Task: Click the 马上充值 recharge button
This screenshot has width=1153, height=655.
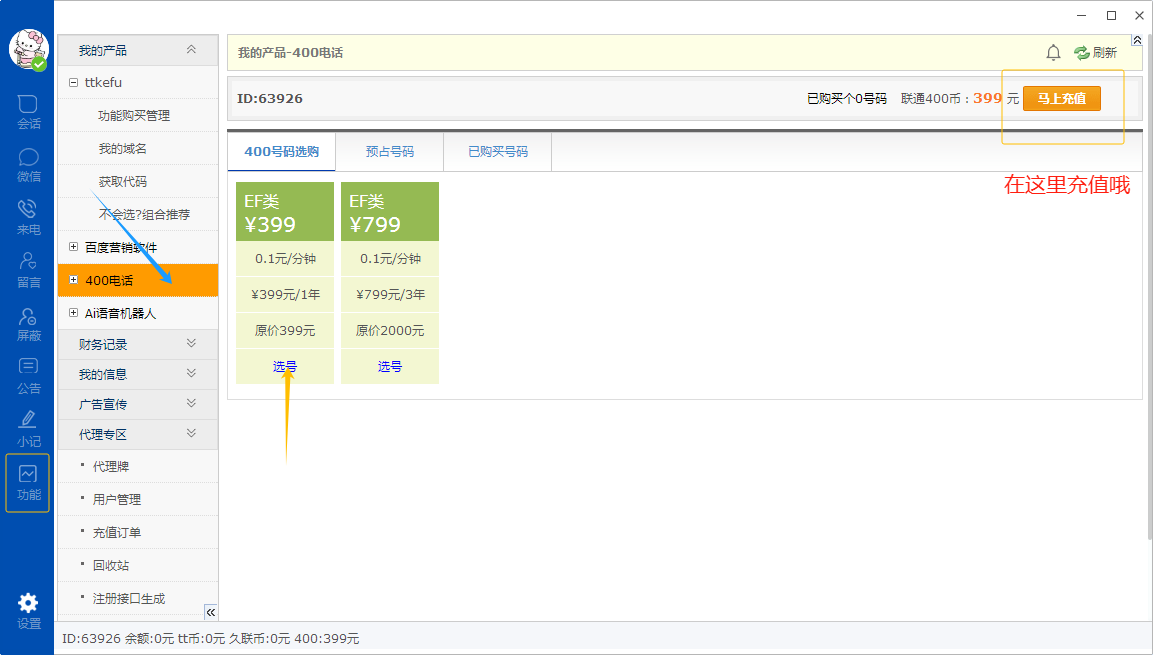Action: [x=1061, y=98]
